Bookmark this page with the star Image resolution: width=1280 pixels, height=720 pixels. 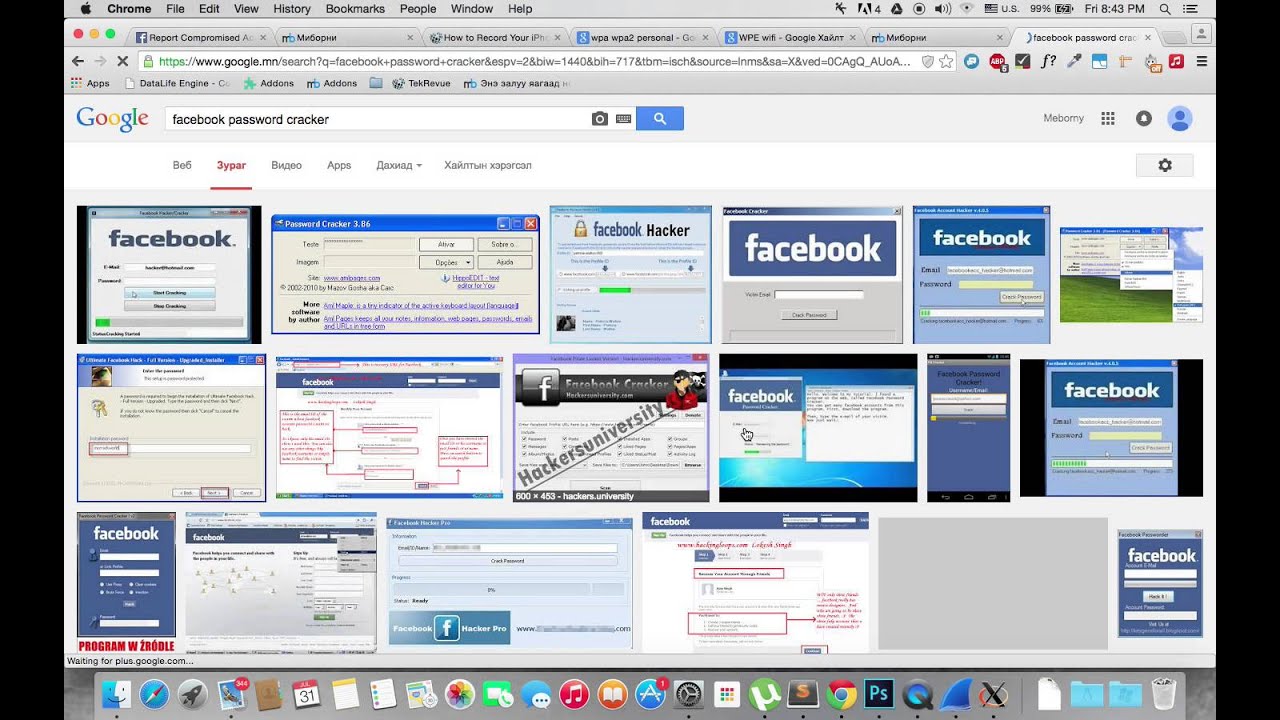pyautogui.click(x=946, y=61)
